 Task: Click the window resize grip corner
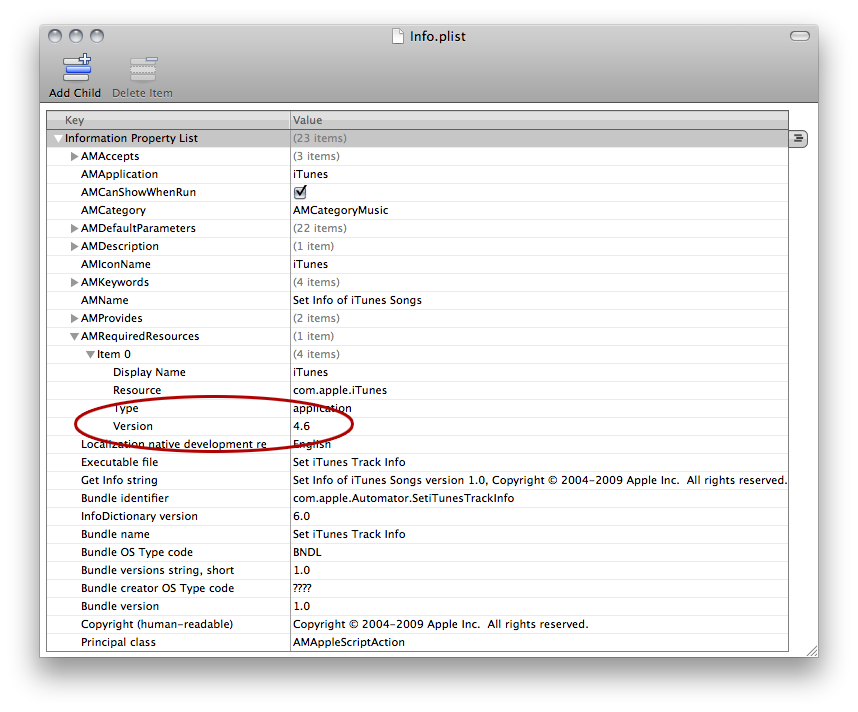(812, 650)
